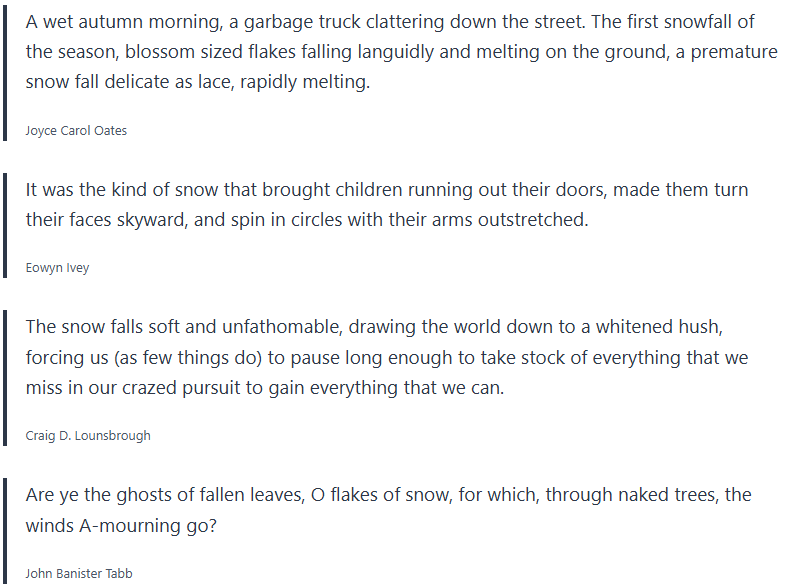
Task: Click the line "The snow falls soft and unfathomable"
Action: 387,327
